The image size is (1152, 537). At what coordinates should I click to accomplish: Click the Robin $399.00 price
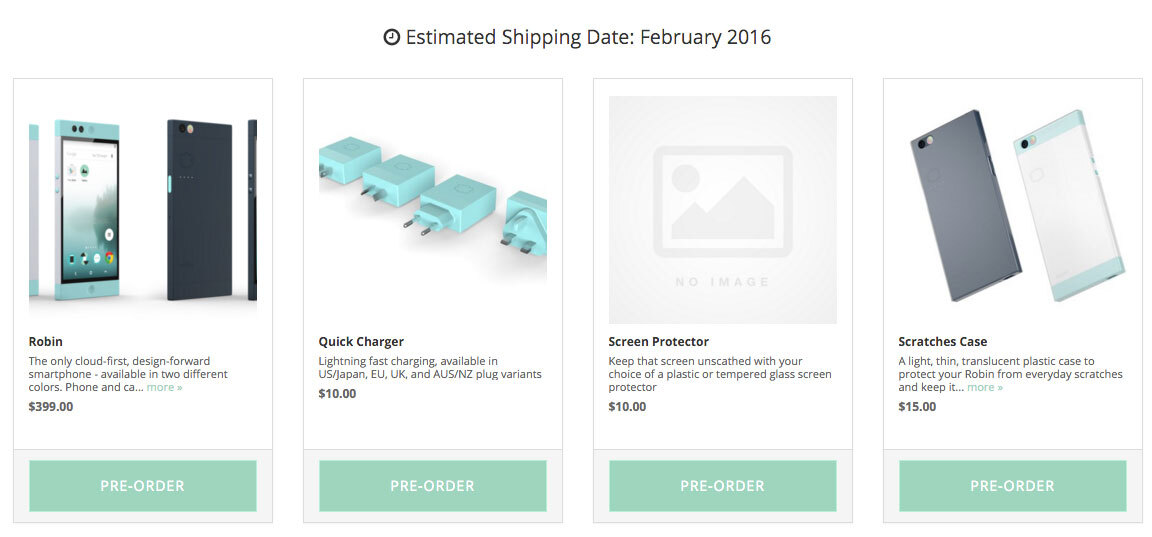tap(51, 406)
